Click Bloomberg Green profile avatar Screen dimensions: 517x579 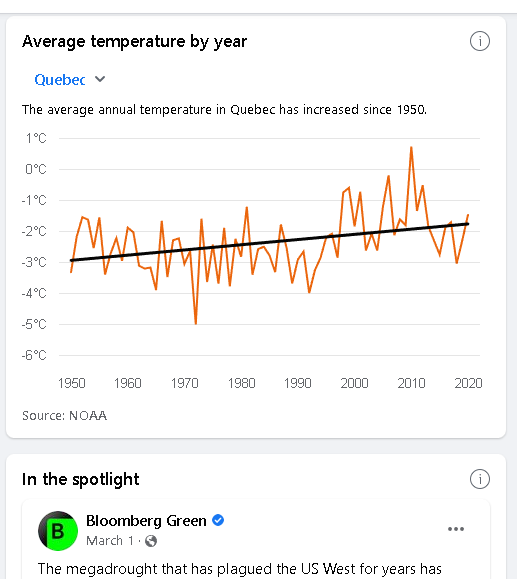point(58,531)
